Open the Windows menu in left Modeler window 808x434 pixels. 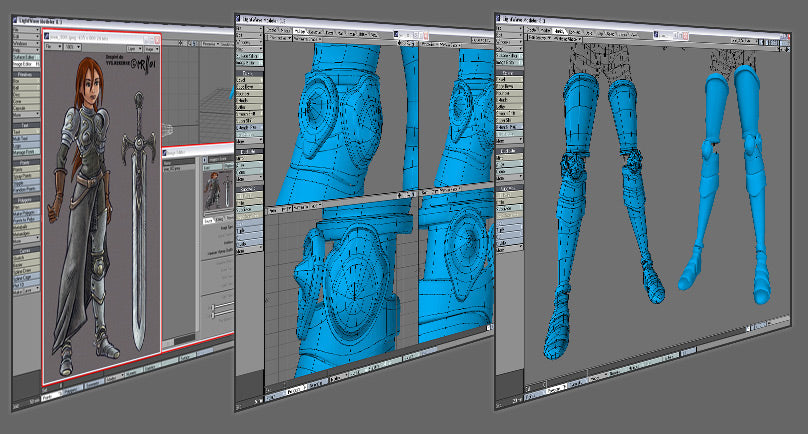coord(23,43)
